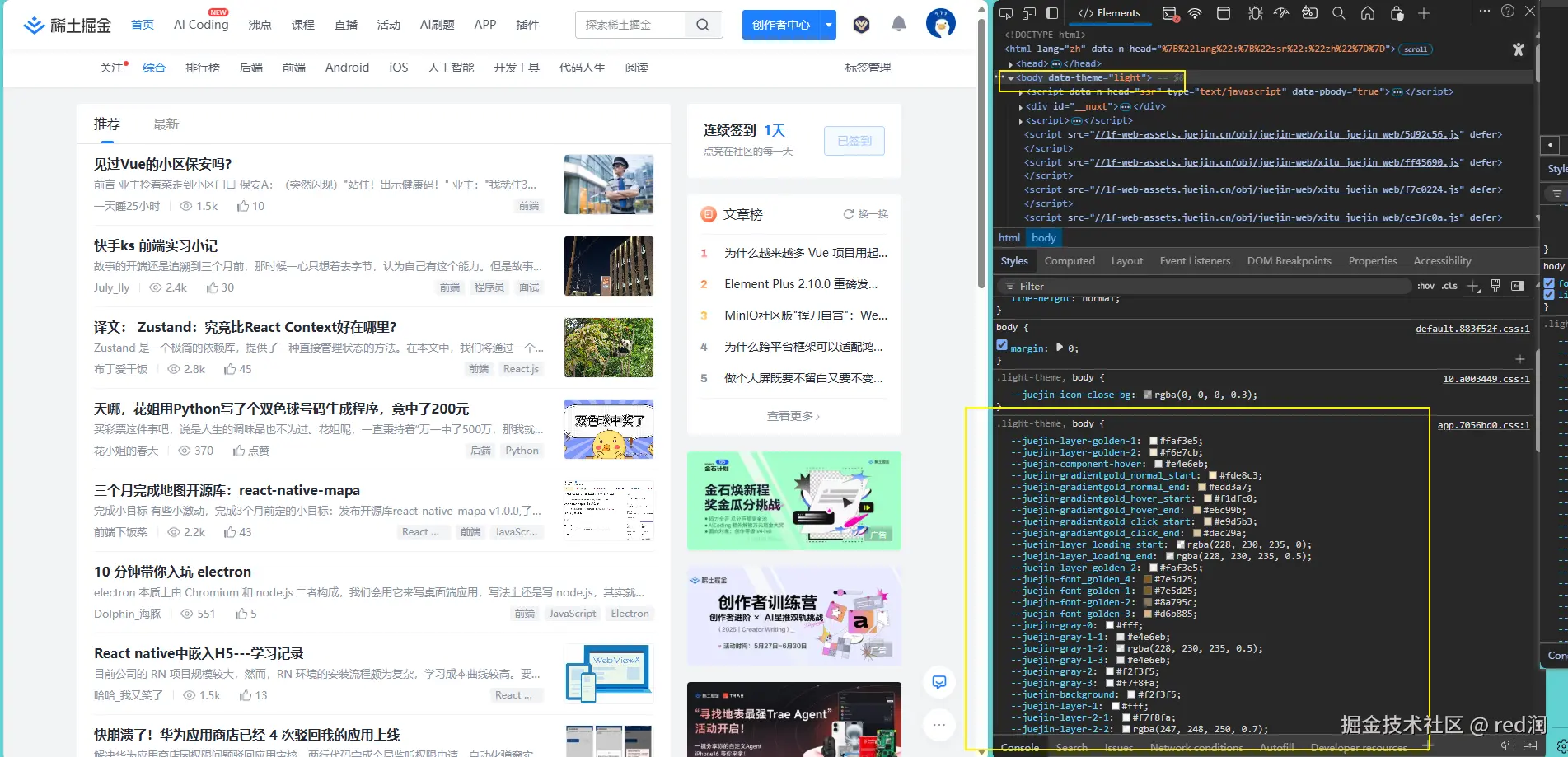The image size is (1568, 757).
Task: Open the Application tool icon
Action: (x=1224, y=13)
